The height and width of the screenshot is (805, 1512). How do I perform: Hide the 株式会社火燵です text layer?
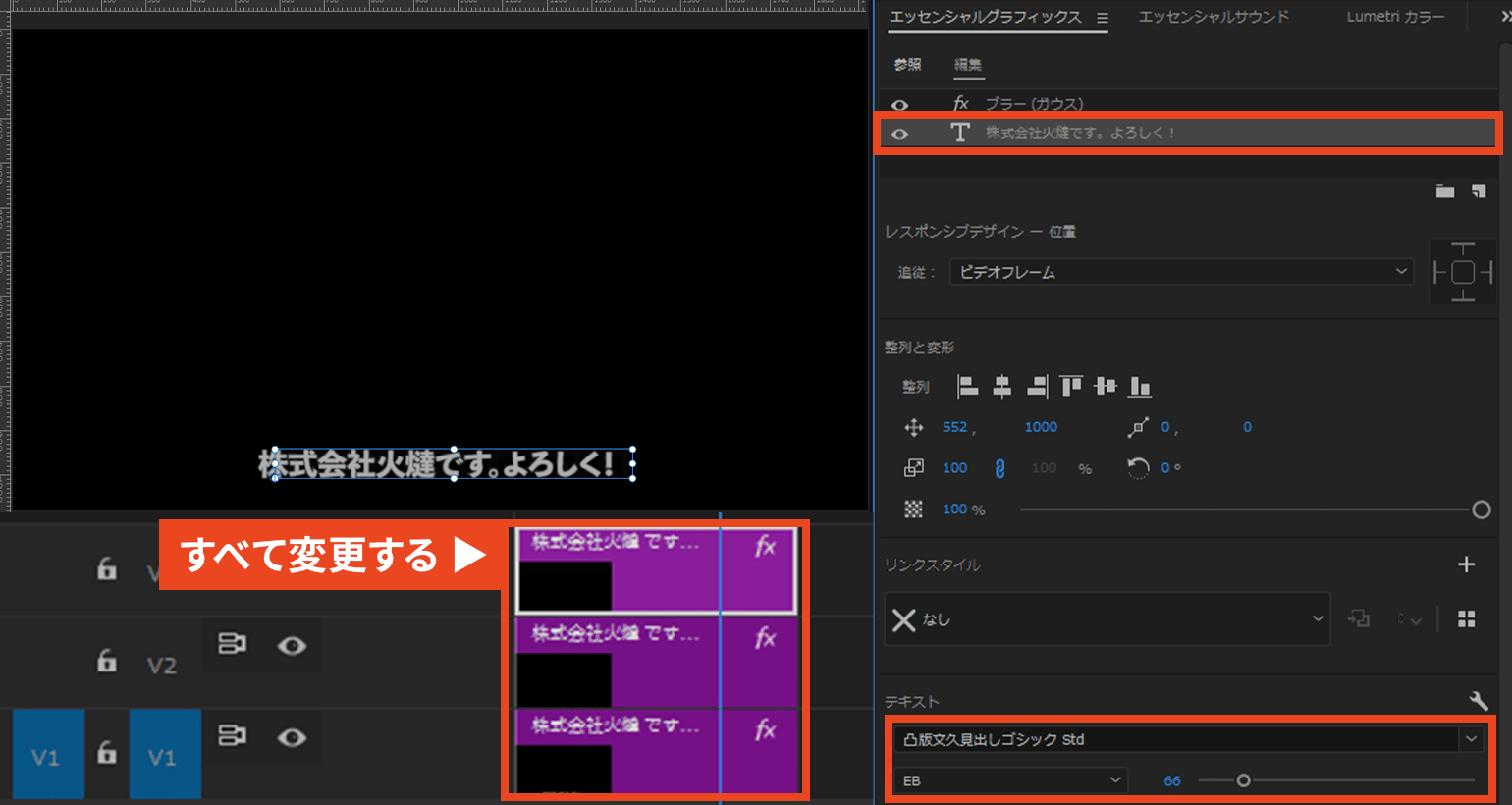click(899, 134)
